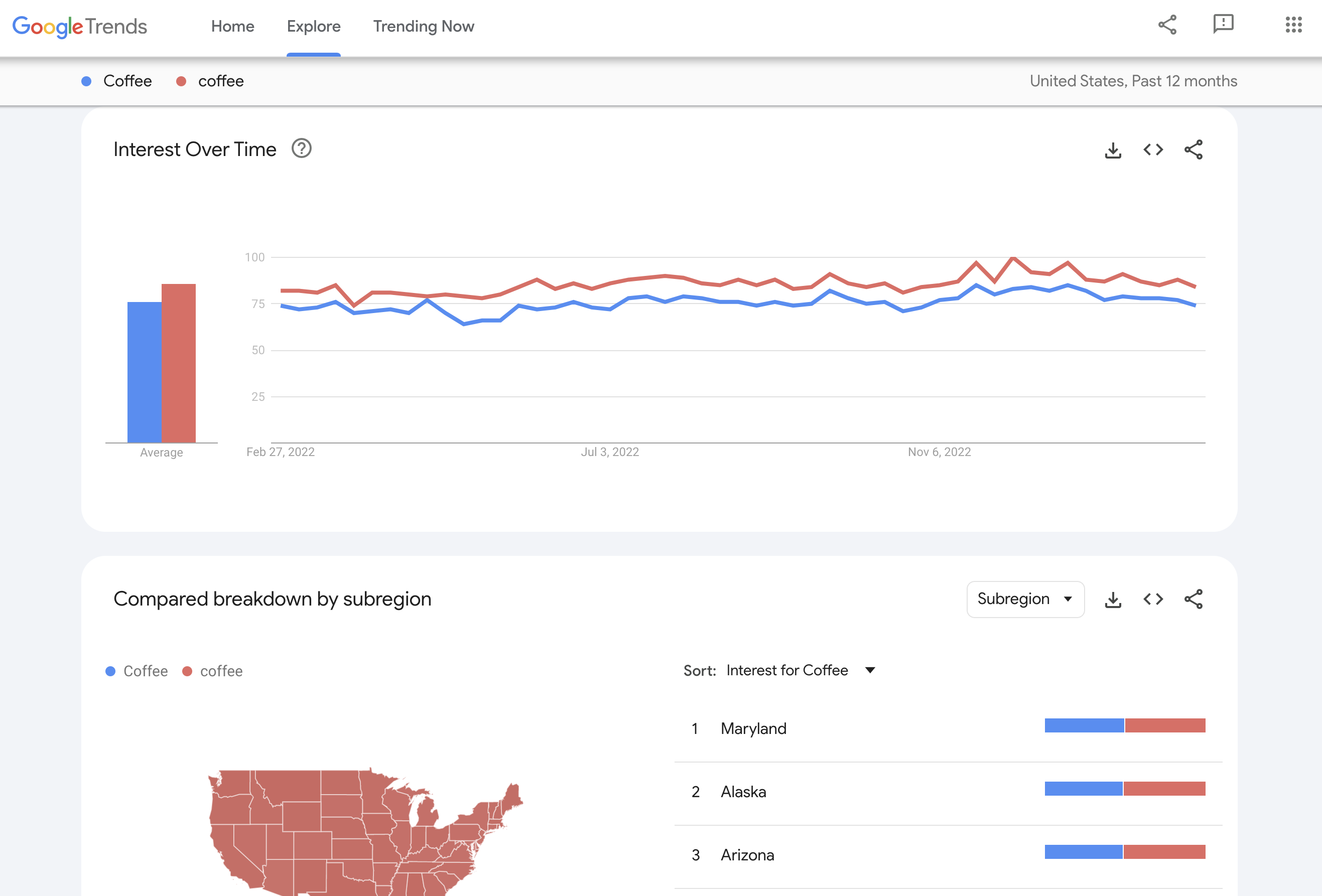Click the feedback icon in top navigation
This screenshot has width=1322, height=896.
(x=1223, y=24)
